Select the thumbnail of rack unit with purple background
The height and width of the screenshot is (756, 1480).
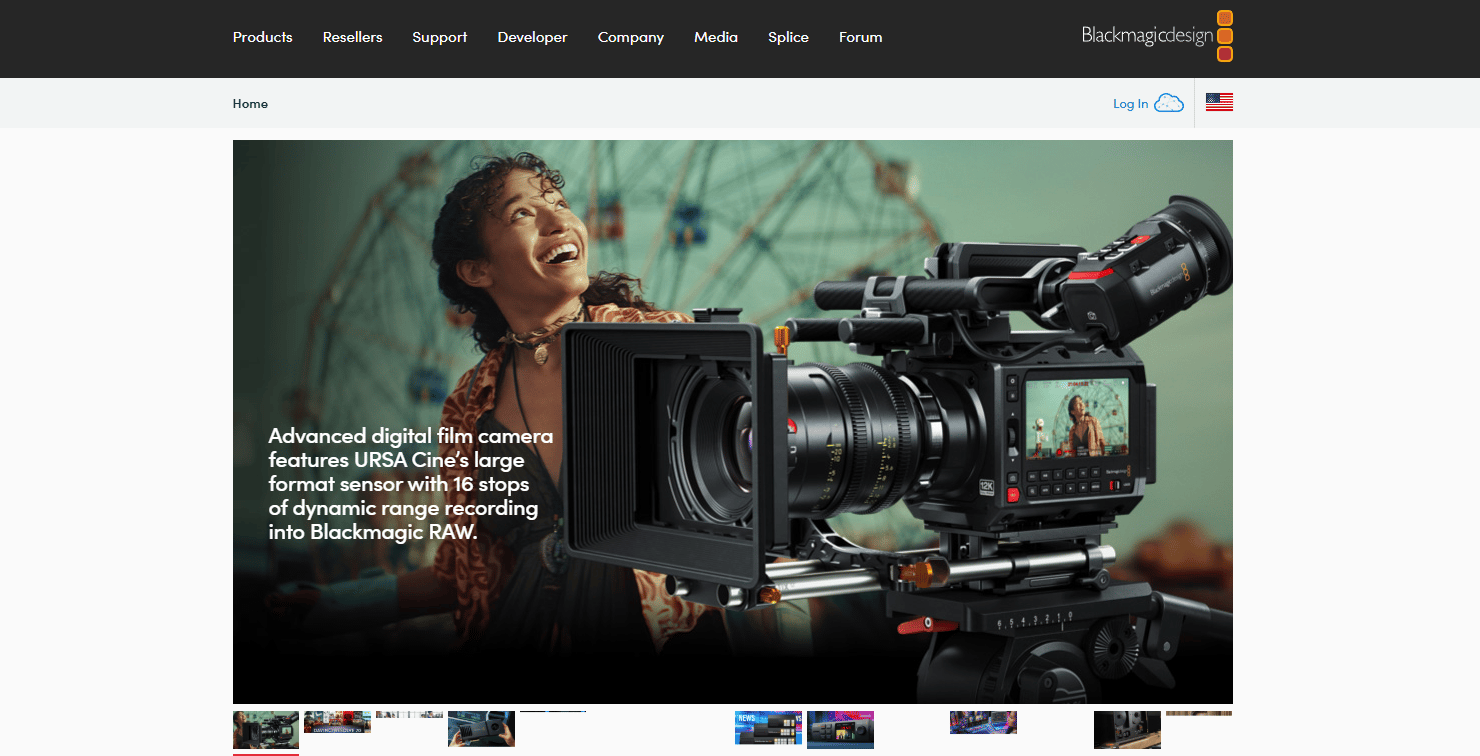[840, 729]
